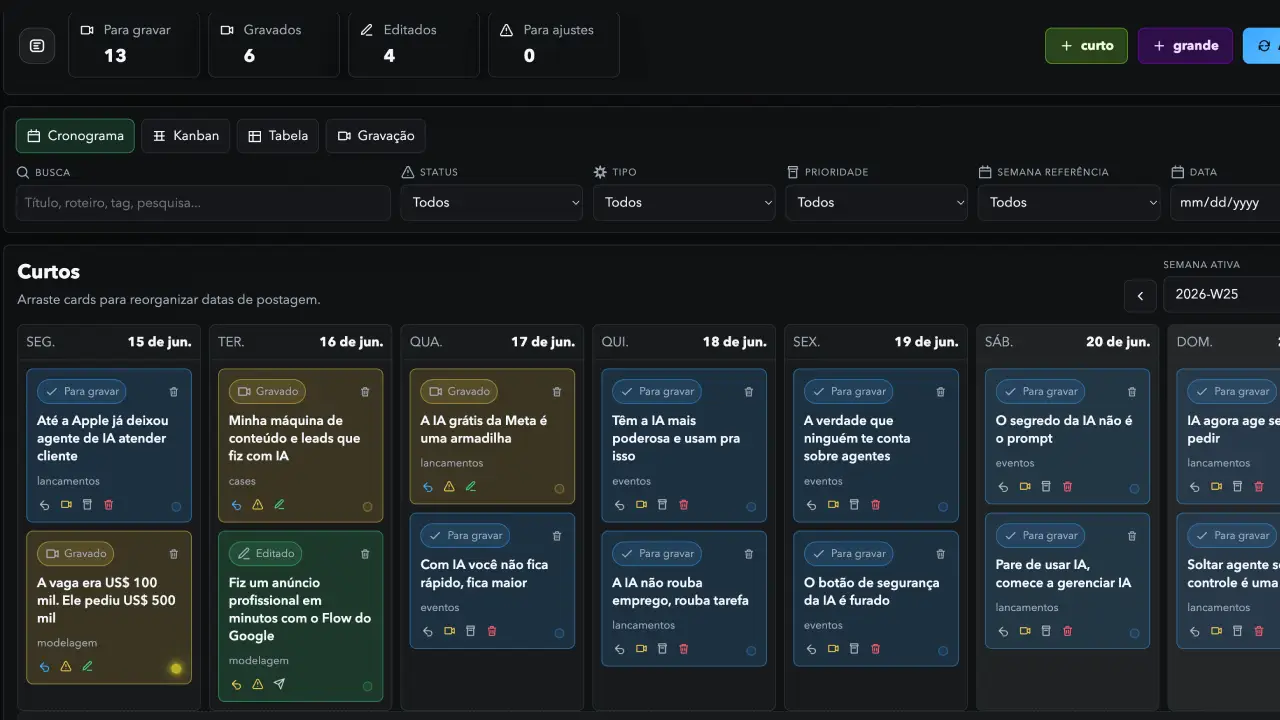The image size is (1280, 720).
Task: Click red trash icon on 'O segredo da IA' card
Action: (1067, 487)
